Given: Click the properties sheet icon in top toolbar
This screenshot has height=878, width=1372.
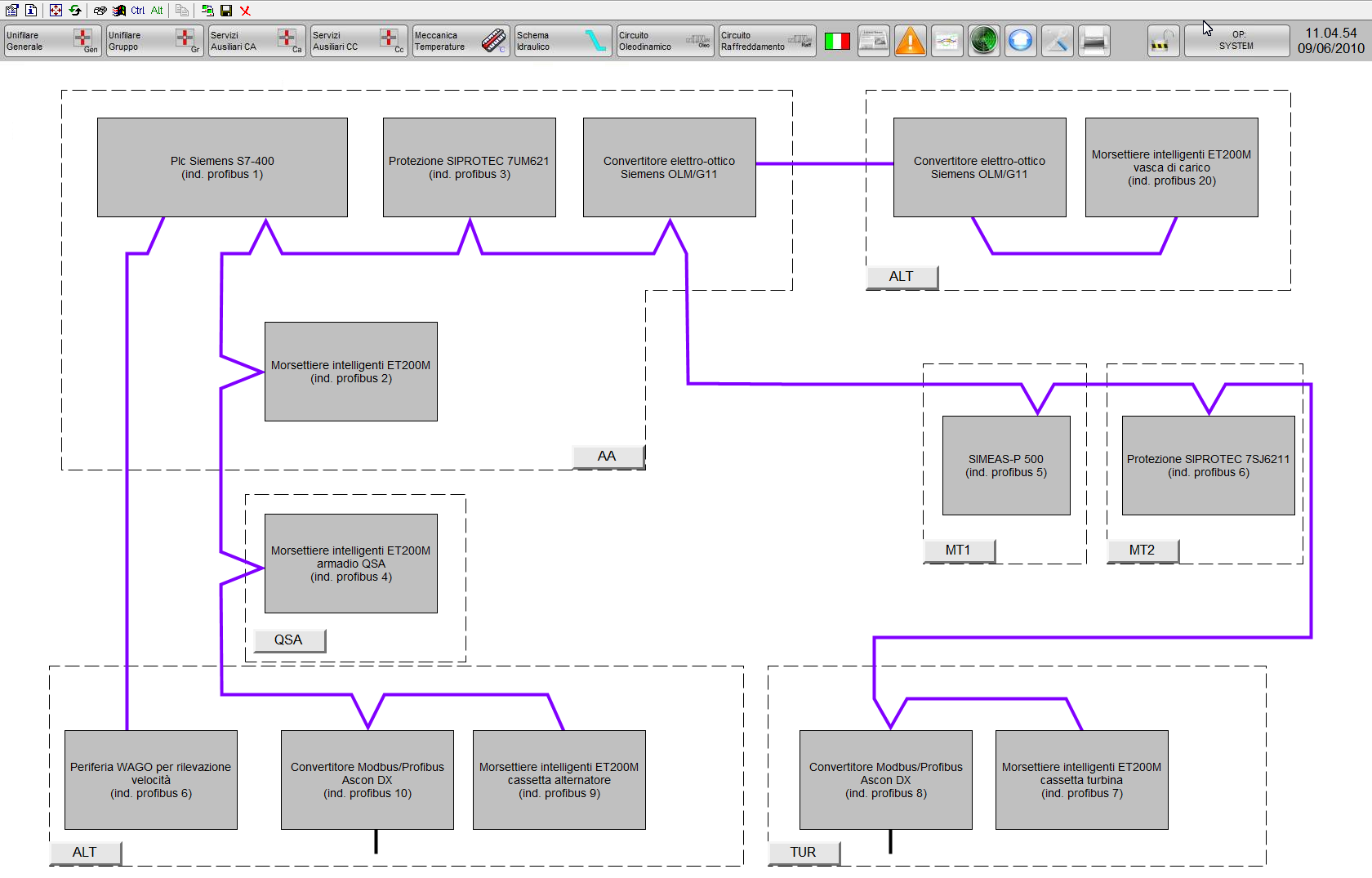Looking at the screenshot, I should point(11,11).
